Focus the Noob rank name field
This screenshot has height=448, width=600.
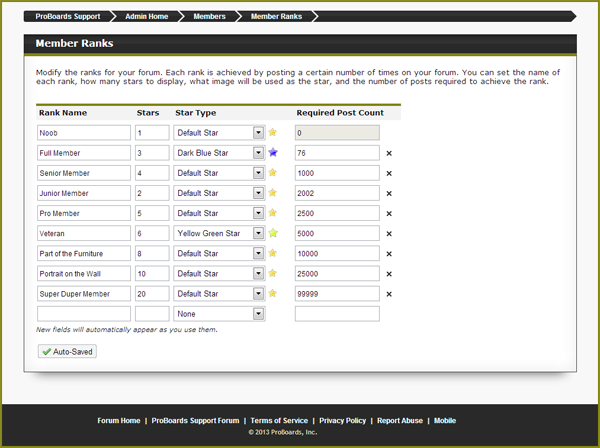click(84, 133)
